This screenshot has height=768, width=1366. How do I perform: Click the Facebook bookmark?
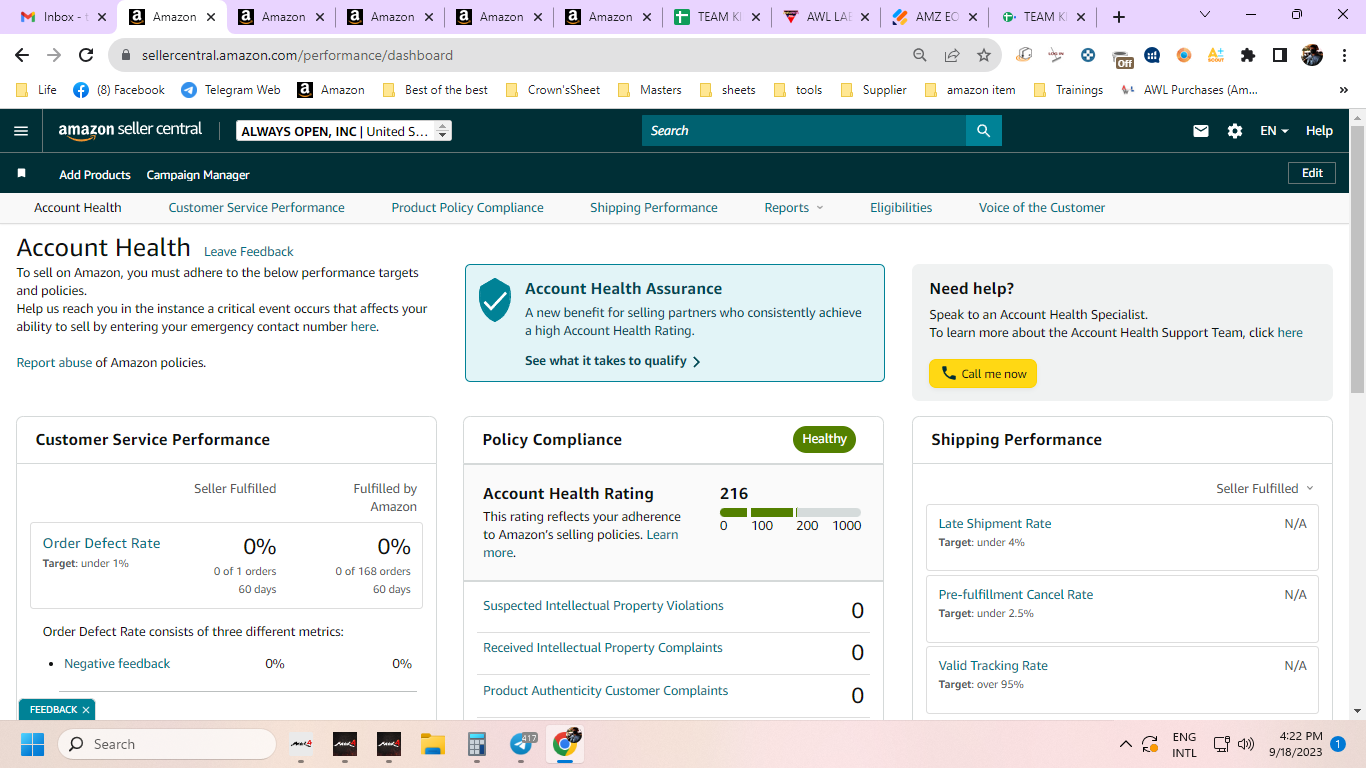[119, 90]
